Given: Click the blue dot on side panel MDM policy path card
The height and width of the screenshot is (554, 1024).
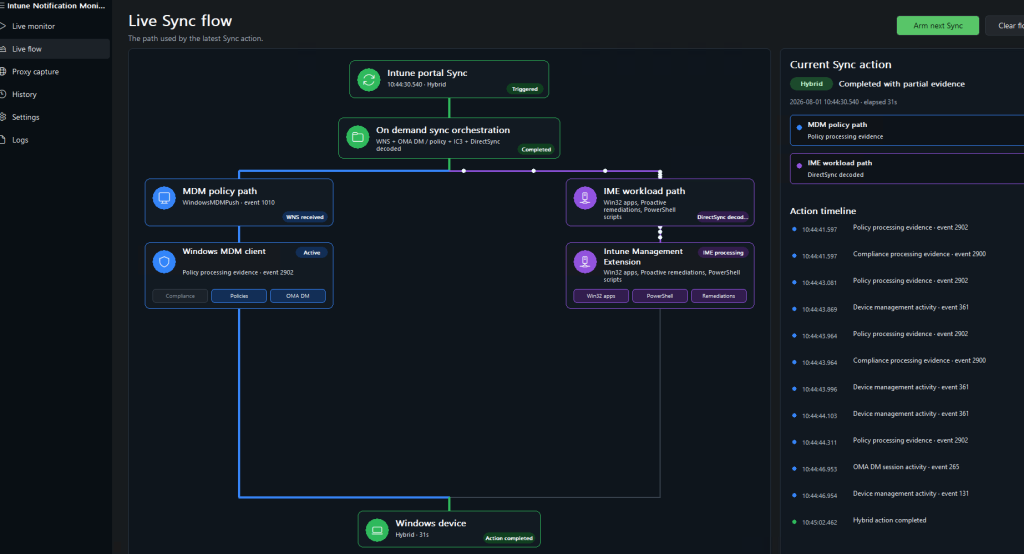Looking at the screenshot, I should click(x=799, y=127).
